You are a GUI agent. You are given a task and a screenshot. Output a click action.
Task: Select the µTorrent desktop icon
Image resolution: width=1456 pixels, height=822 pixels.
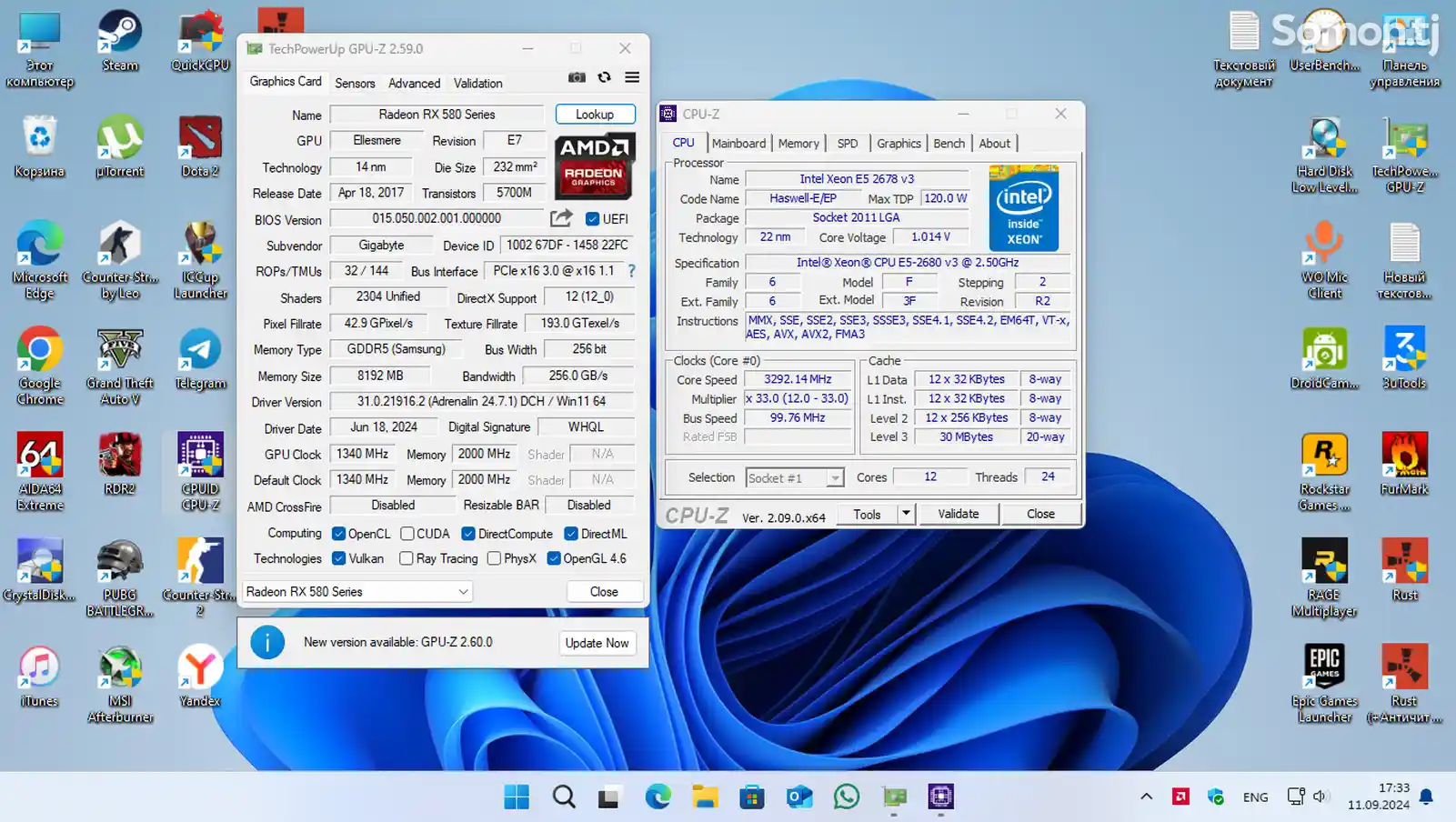click(120, 146)
